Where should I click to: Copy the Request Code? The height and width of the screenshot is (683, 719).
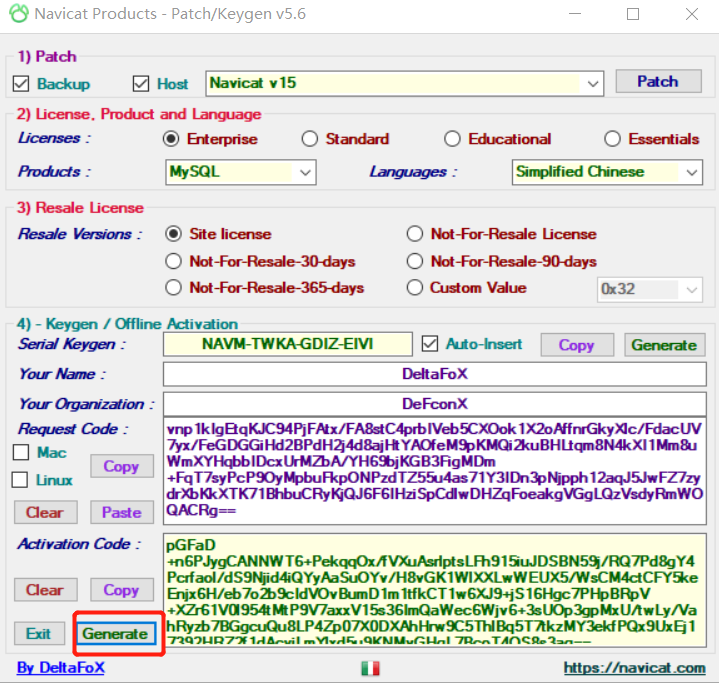click(x=122, y=466)
